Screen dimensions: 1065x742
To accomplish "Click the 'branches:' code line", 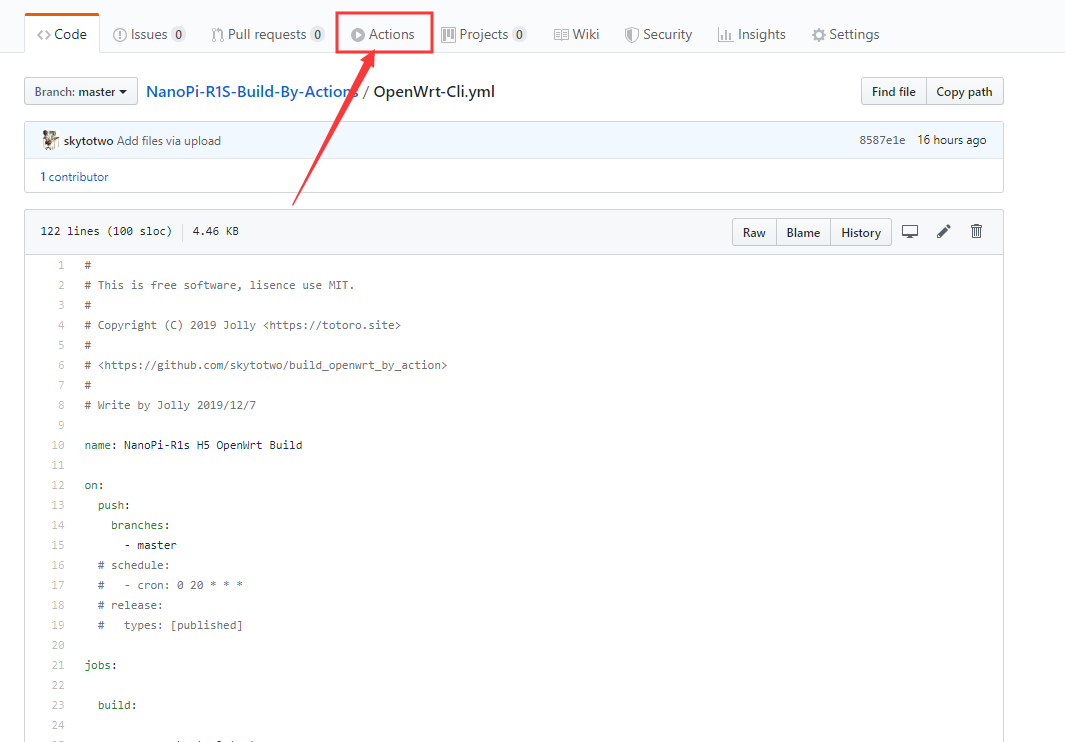I will (x=140, y=525).
